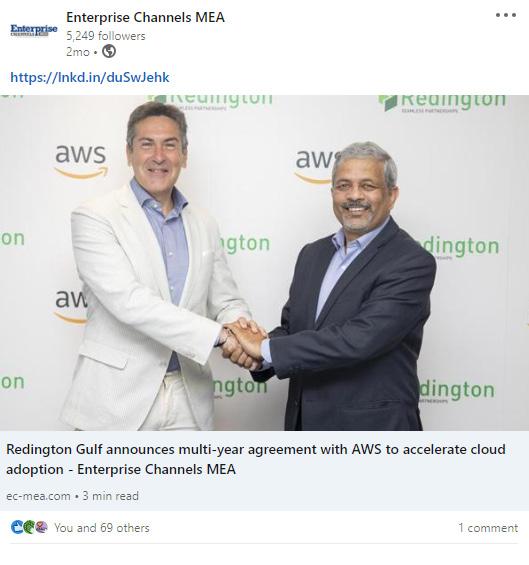The image size is (529, 565).
Task: Open the Redington Gulf AWS article headline
Action: pyautogui.click(x=256, y=459)
